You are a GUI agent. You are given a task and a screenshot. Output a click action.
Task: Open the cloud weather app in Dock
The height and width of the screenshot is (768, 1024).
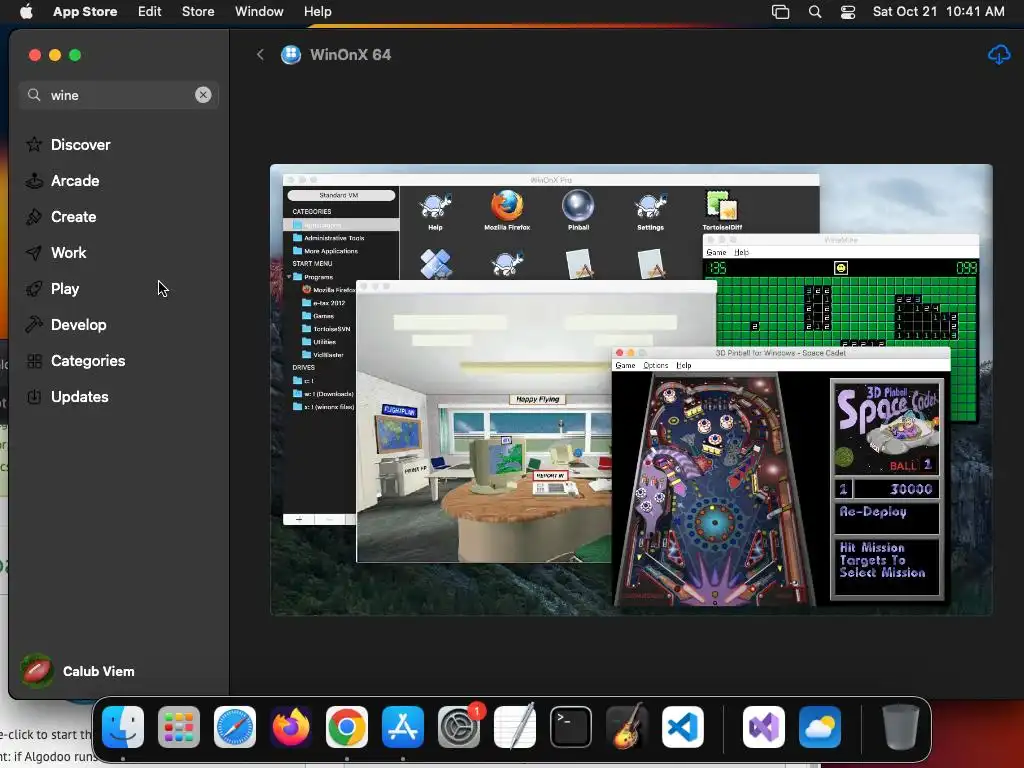[x=820, y=727]
